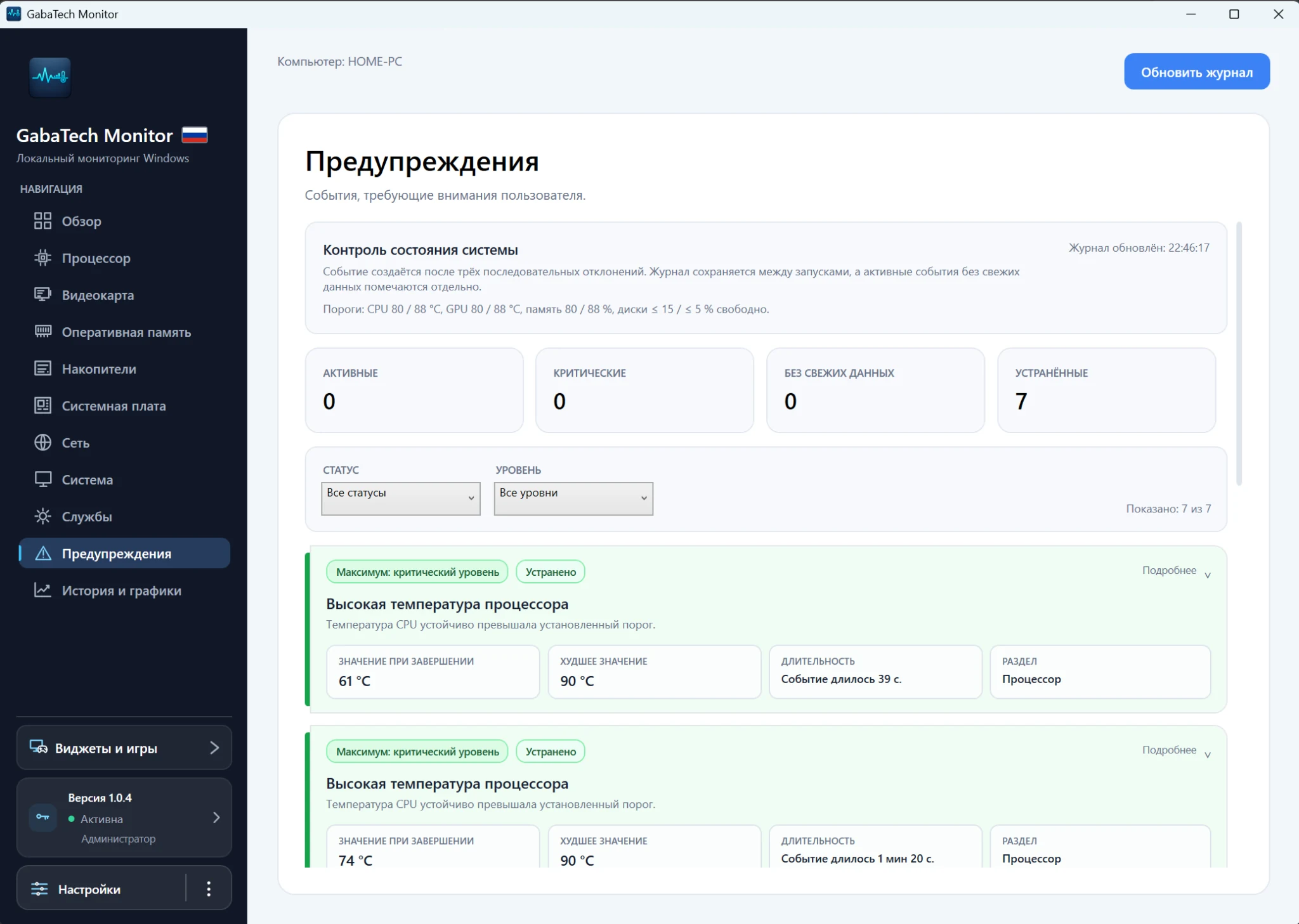Click the Предупреждения page heading
Image resolution: width=1299 pixels, height=924 pixels.
click(422, 161)
